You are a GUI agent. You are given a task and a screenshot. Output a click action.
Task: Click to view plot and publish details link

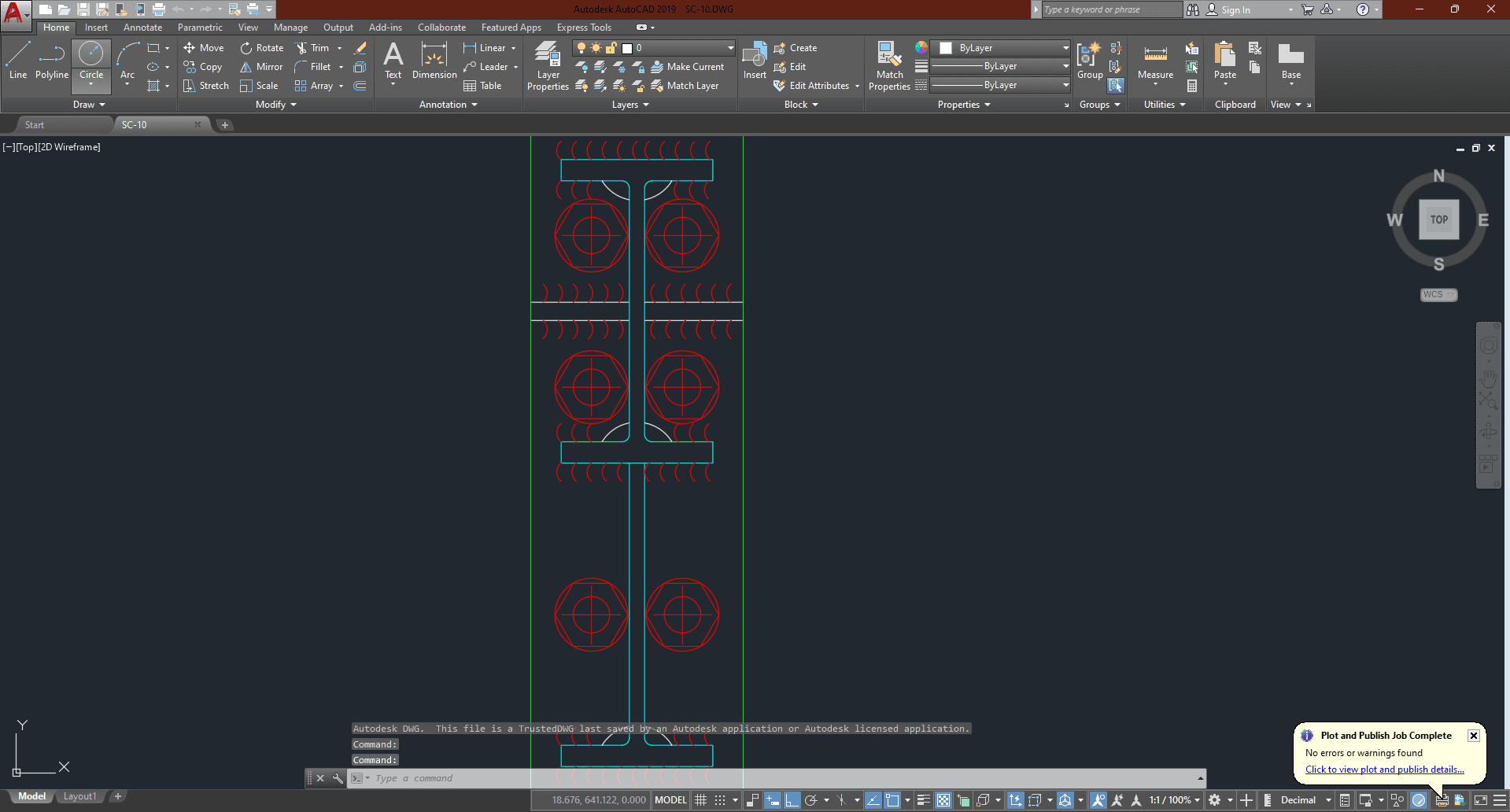pos(1384,770)
